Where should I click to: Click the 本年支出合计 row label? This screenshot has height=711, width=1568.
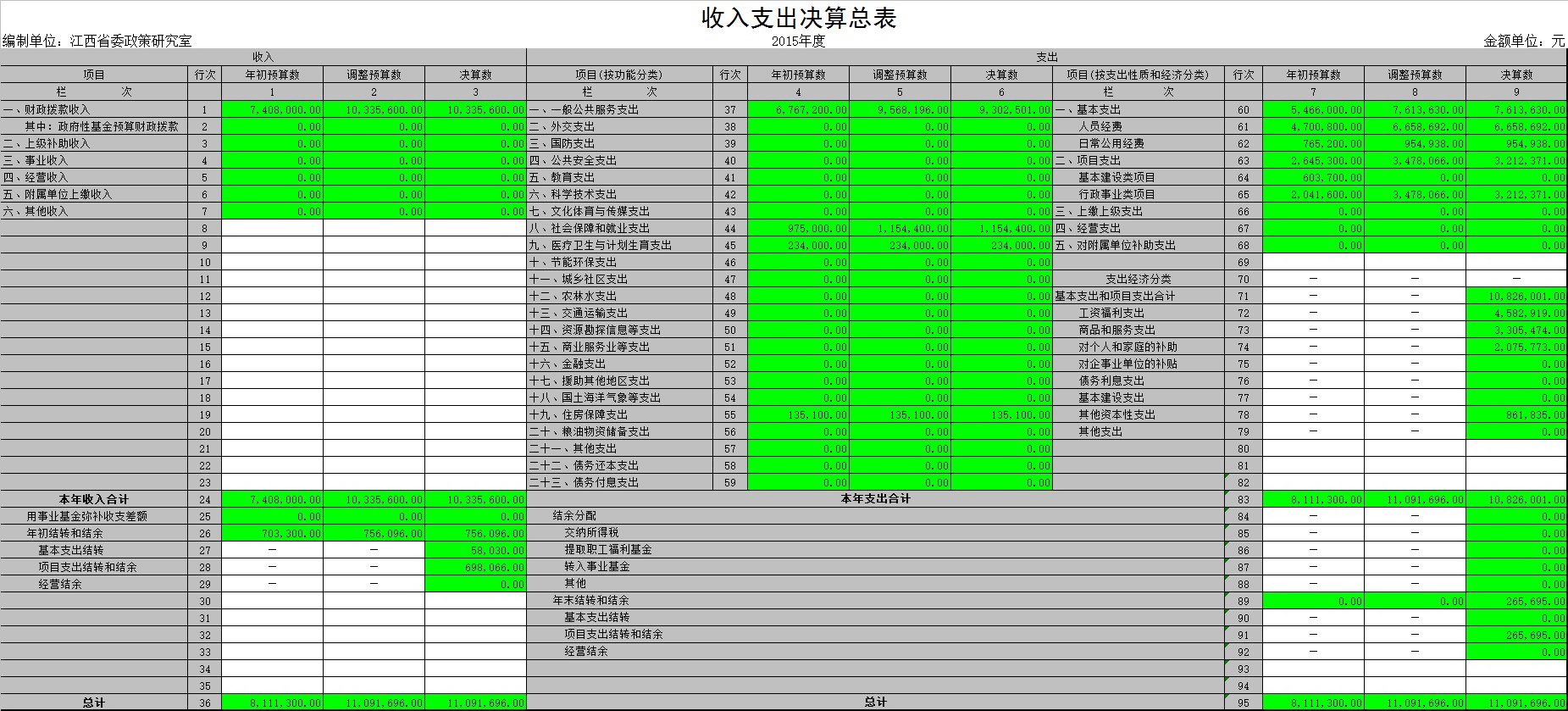(x=875, y=498)
